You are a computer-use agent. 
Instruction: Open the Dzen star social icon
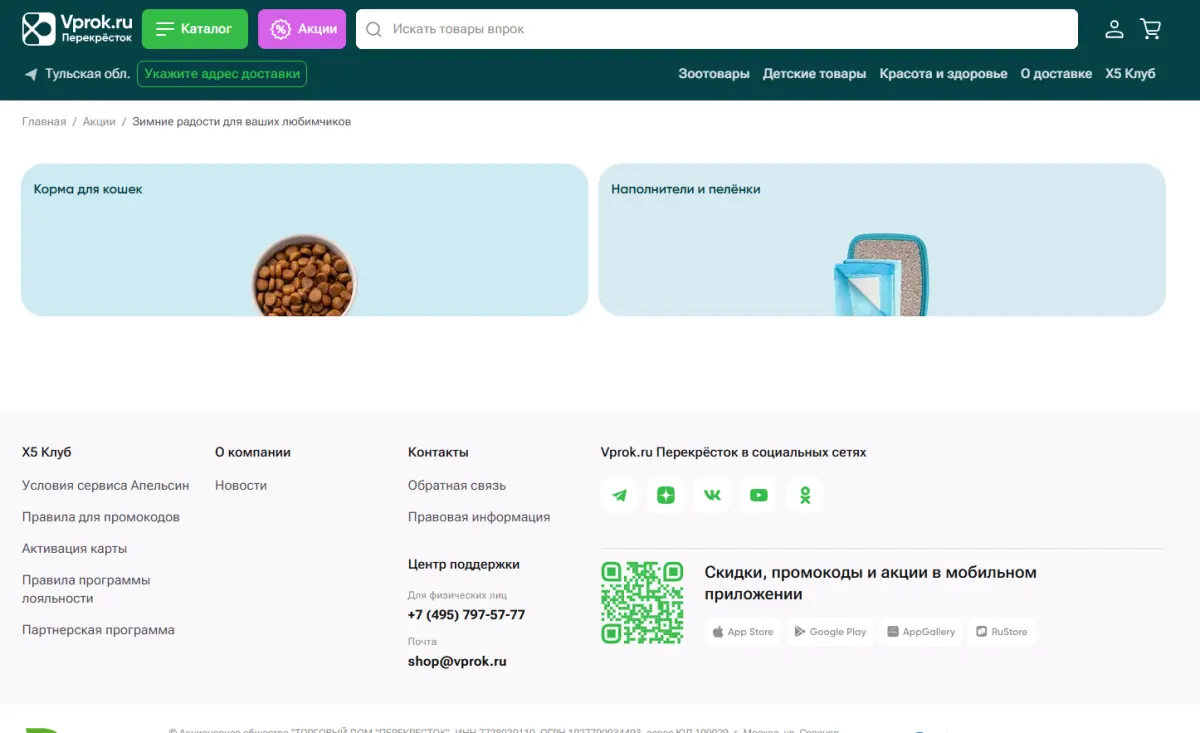pos(666,495)
